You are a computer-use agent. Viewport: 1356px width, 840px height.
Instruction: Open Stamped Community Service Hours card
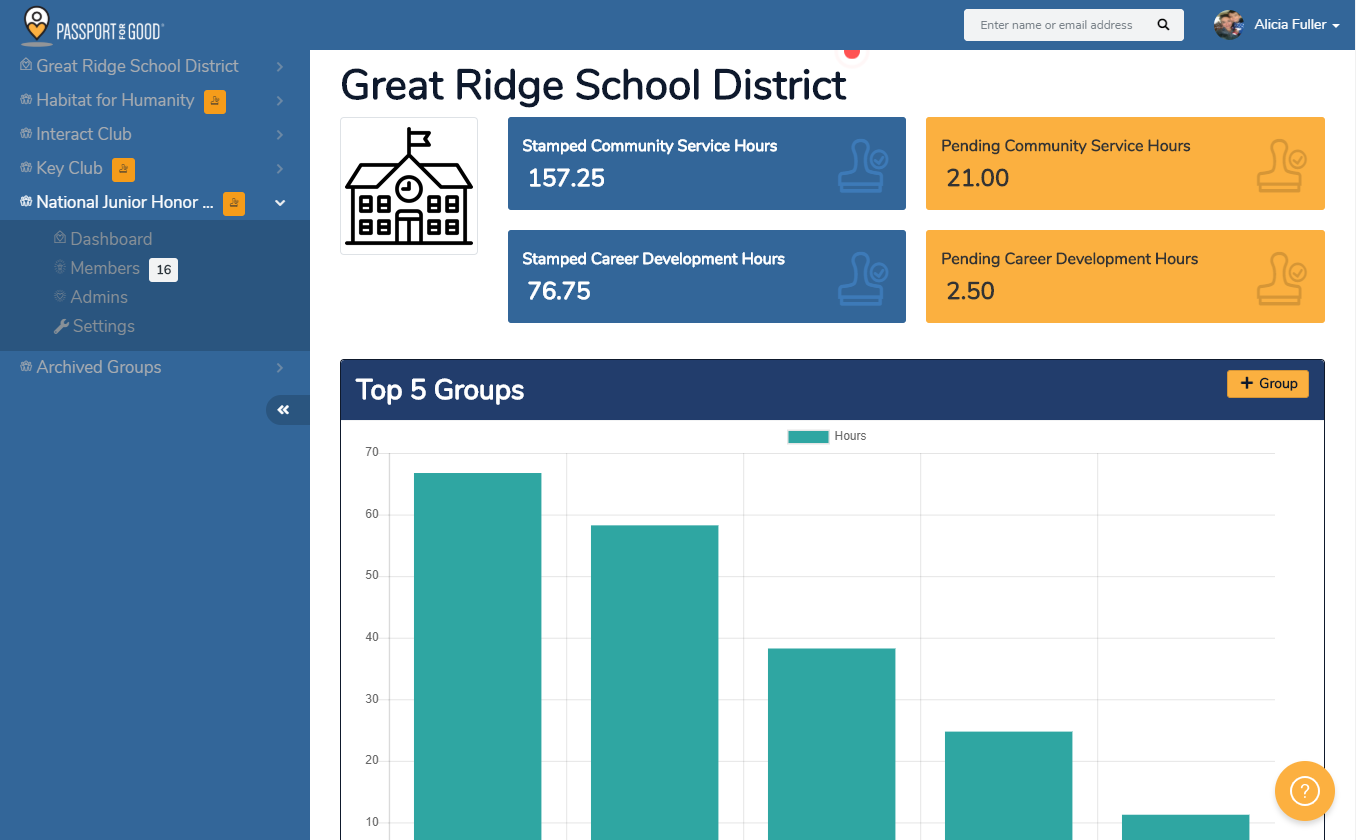pyautogui.click(x=707, y=164)
